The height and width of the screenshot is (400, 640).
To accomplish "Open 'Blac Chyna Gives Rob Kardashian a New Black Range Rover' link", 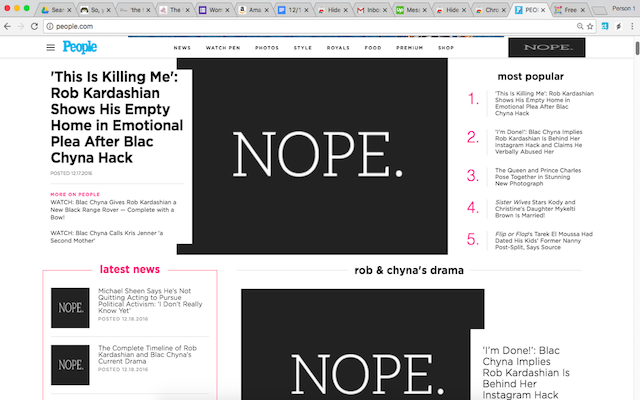I will [x=113, y=210].
